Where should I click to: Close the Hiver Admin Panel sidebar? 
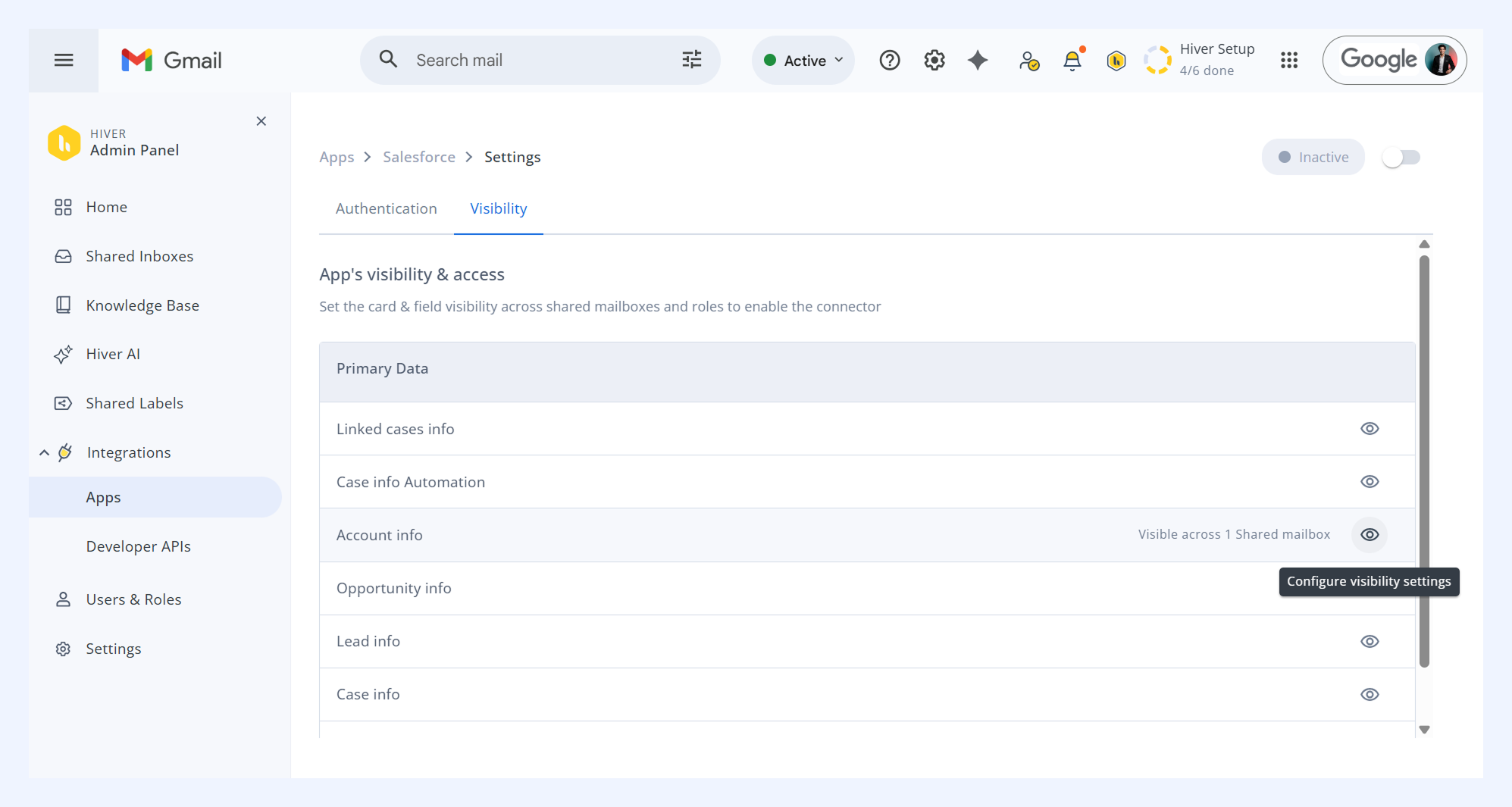coord(261,121)
